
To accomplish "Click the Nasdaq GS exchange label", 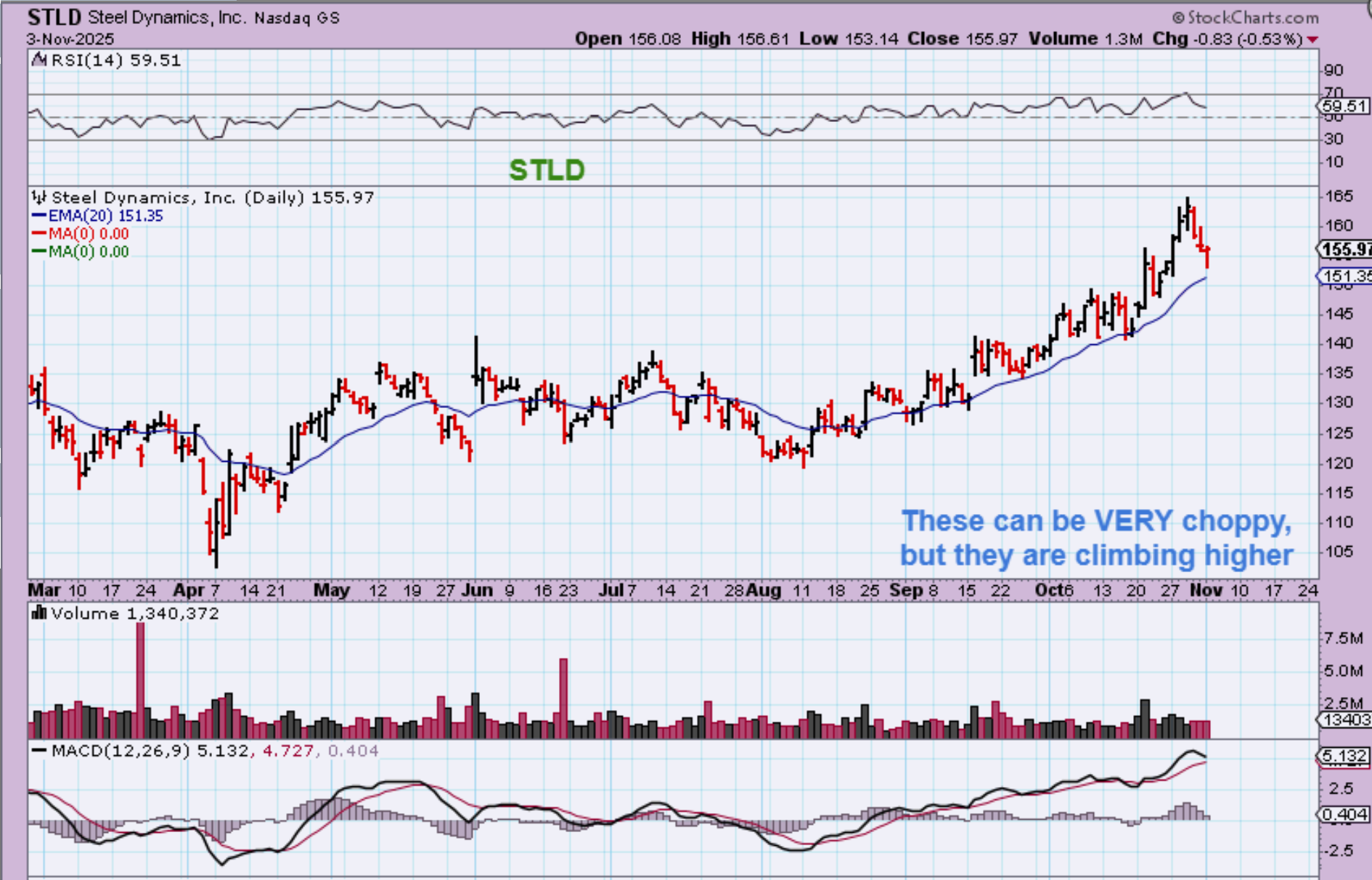I will click(297, 18).
